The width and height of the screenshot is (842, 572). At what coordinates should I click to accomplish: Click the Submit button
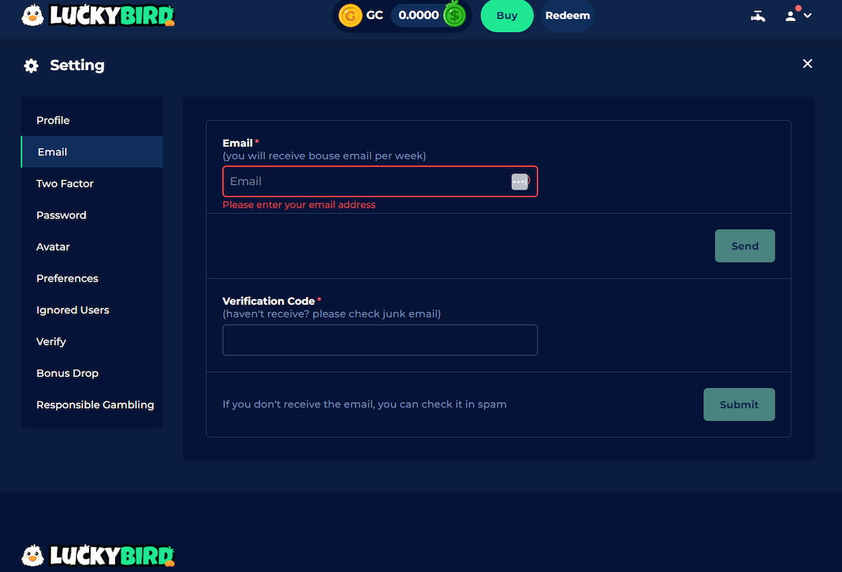click(739, 404)
